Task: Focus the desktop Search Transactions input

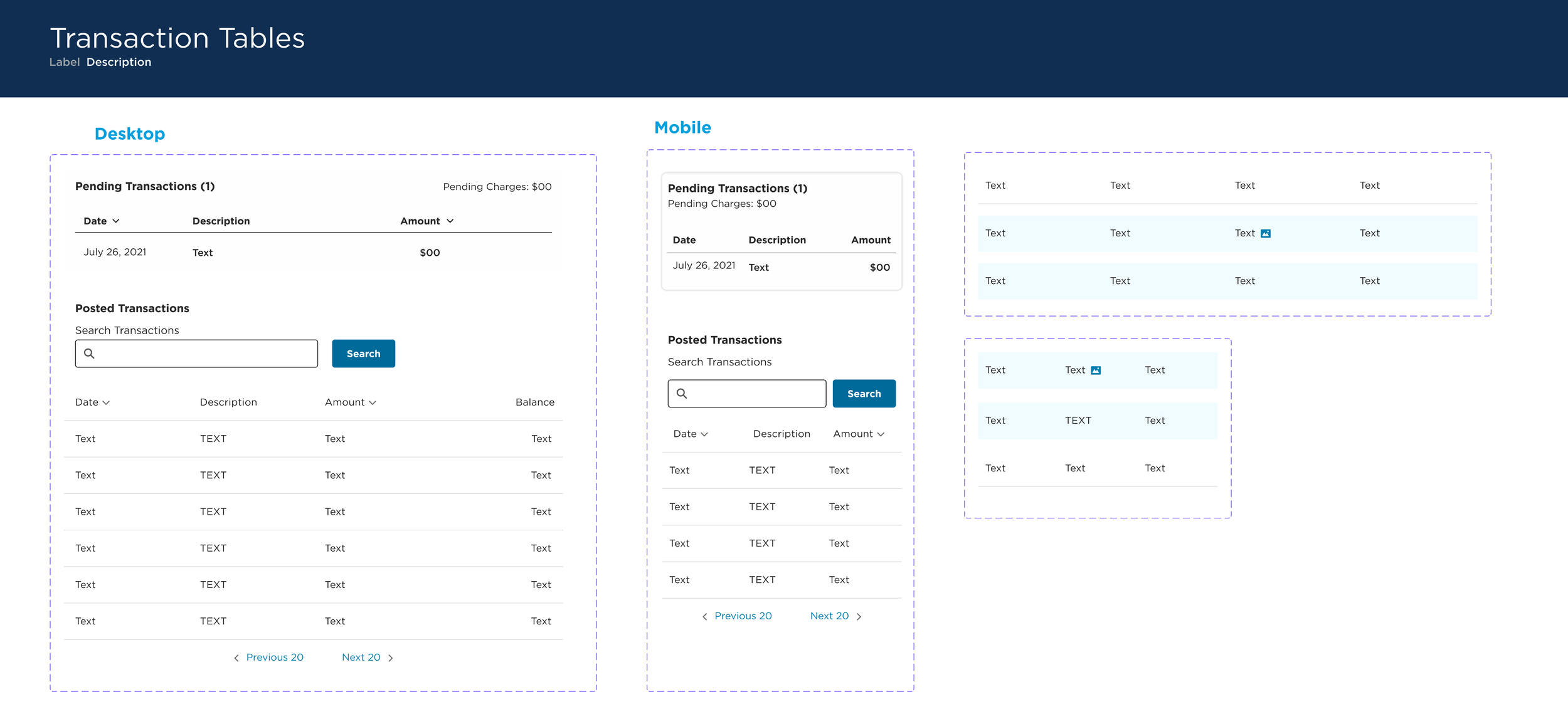Action: [x=207, y=354]
